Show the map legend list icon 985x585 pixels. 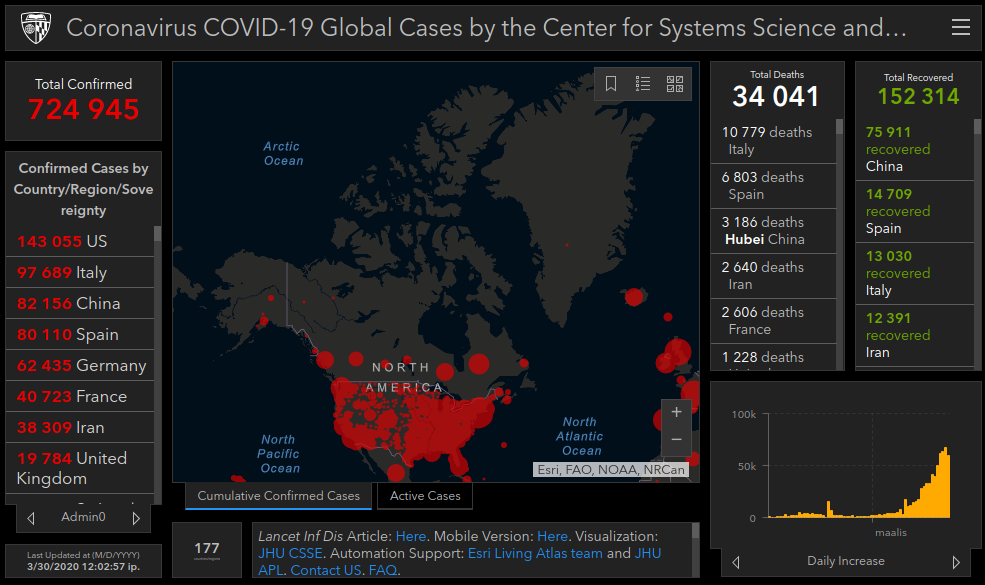643,84
